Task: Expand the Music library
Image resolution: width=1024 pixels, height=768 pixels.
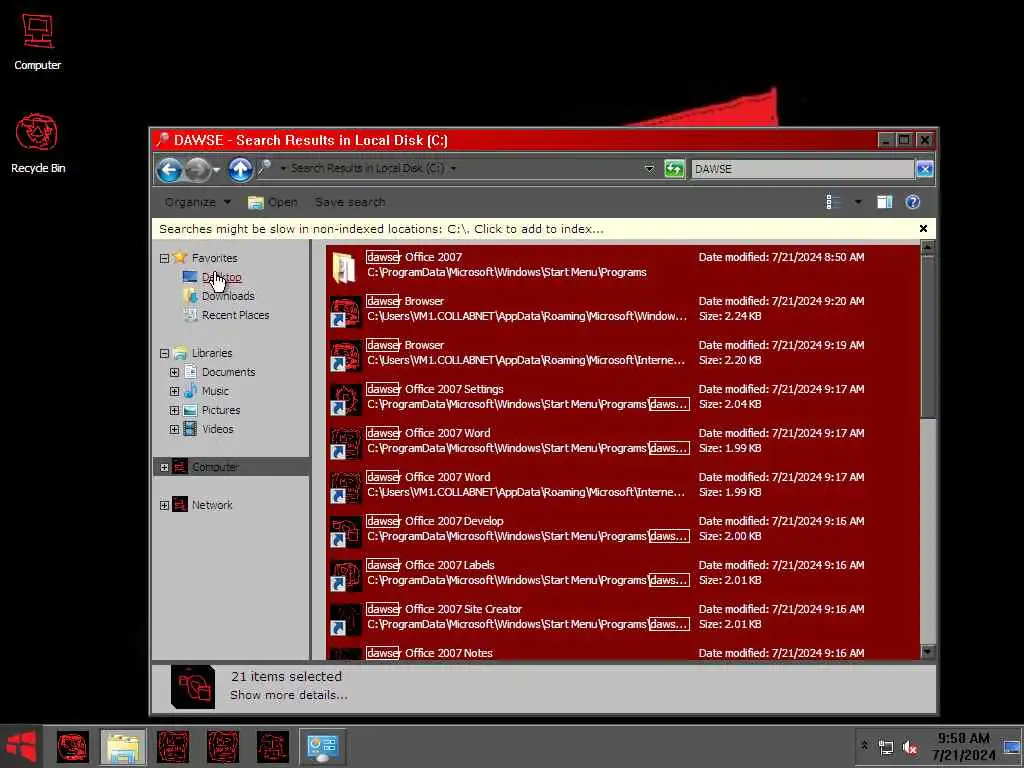Action: click(174, 391)
